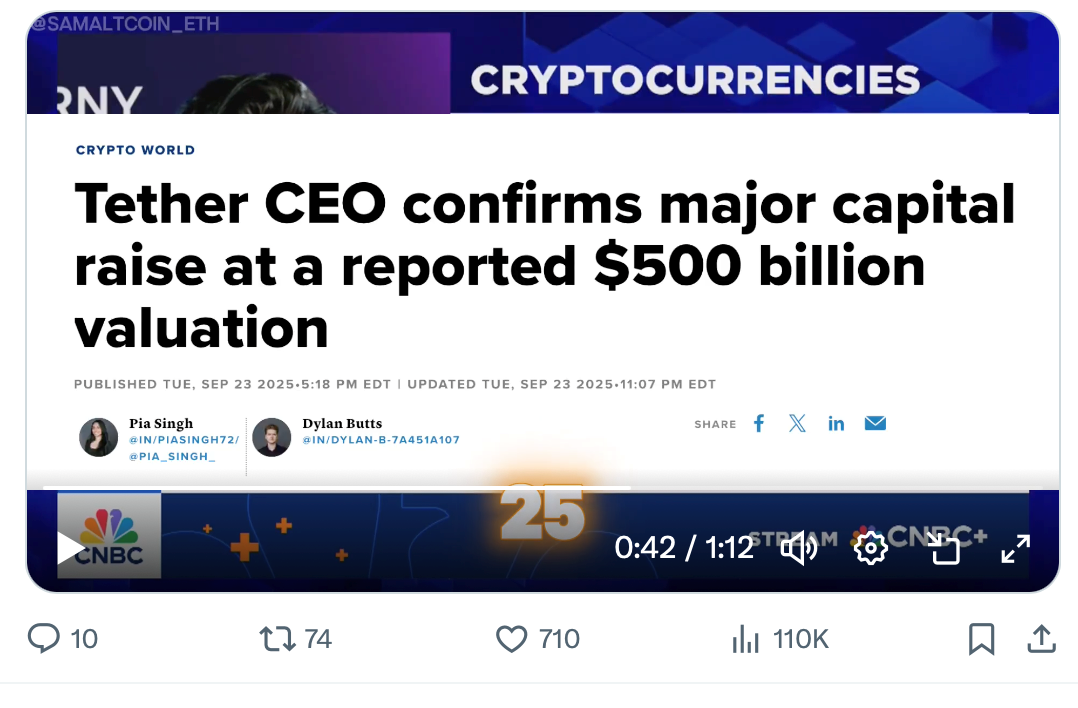Open the CRYPTO WORLD section link

(135, 150)
